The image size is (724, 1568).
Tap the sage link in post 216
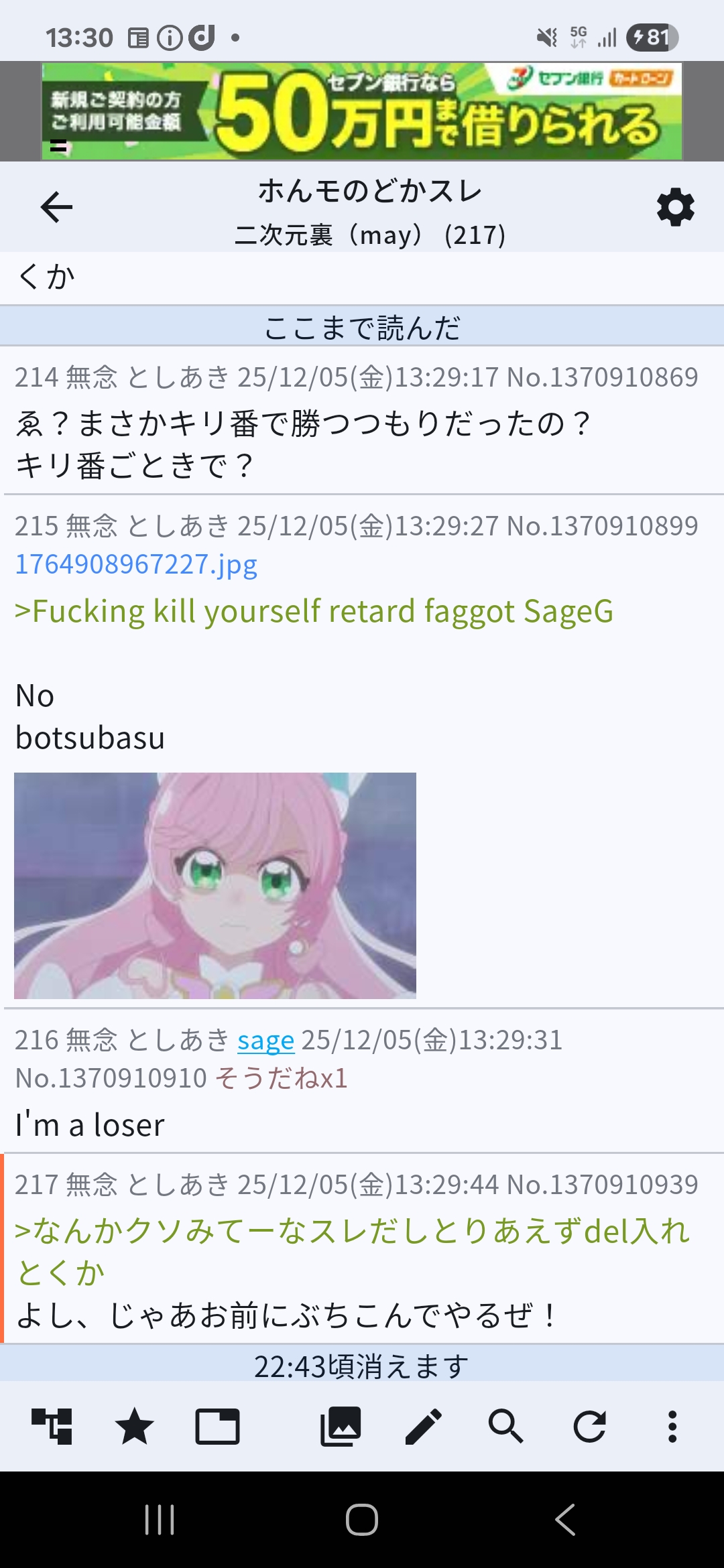tap(265, 1040)
